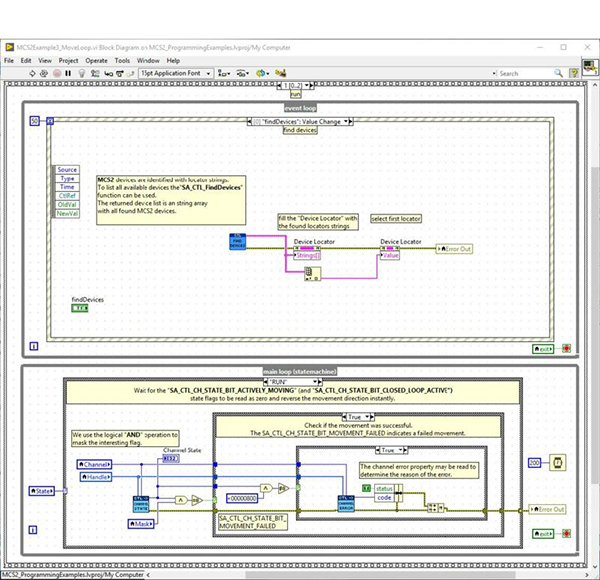Click the Error Out indicator in event loop
Viewport: 600px width, 580px height.
point(453,248)
